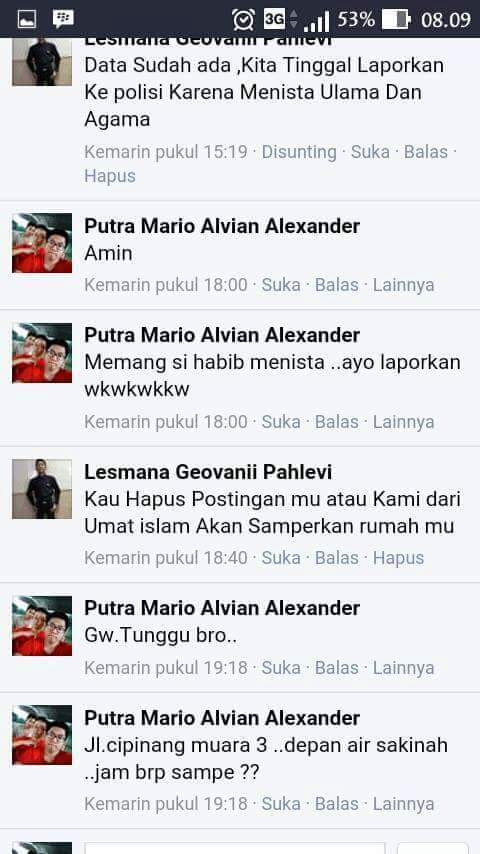Like the 'Amin' comment
This screenshot has height=854, width=480.
281,285
